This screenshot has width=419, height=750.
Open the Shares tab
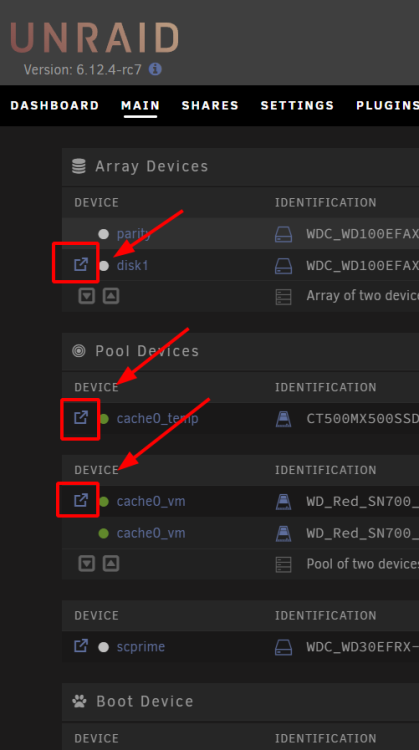pyautogui.click(x=210, y=105)
